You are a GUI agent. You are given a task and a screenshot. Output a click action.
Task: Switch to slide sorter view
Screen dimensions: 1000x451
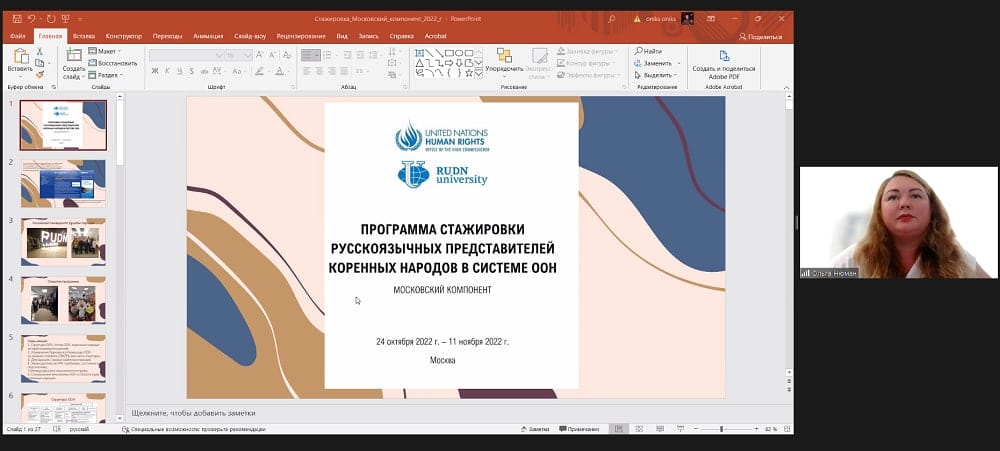(639, 429)
